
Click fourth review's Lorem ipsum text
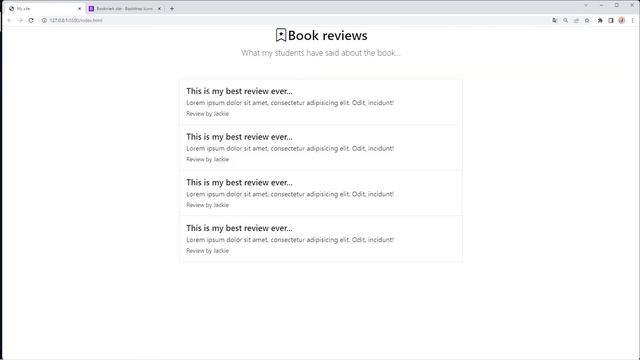click(290, 240)
